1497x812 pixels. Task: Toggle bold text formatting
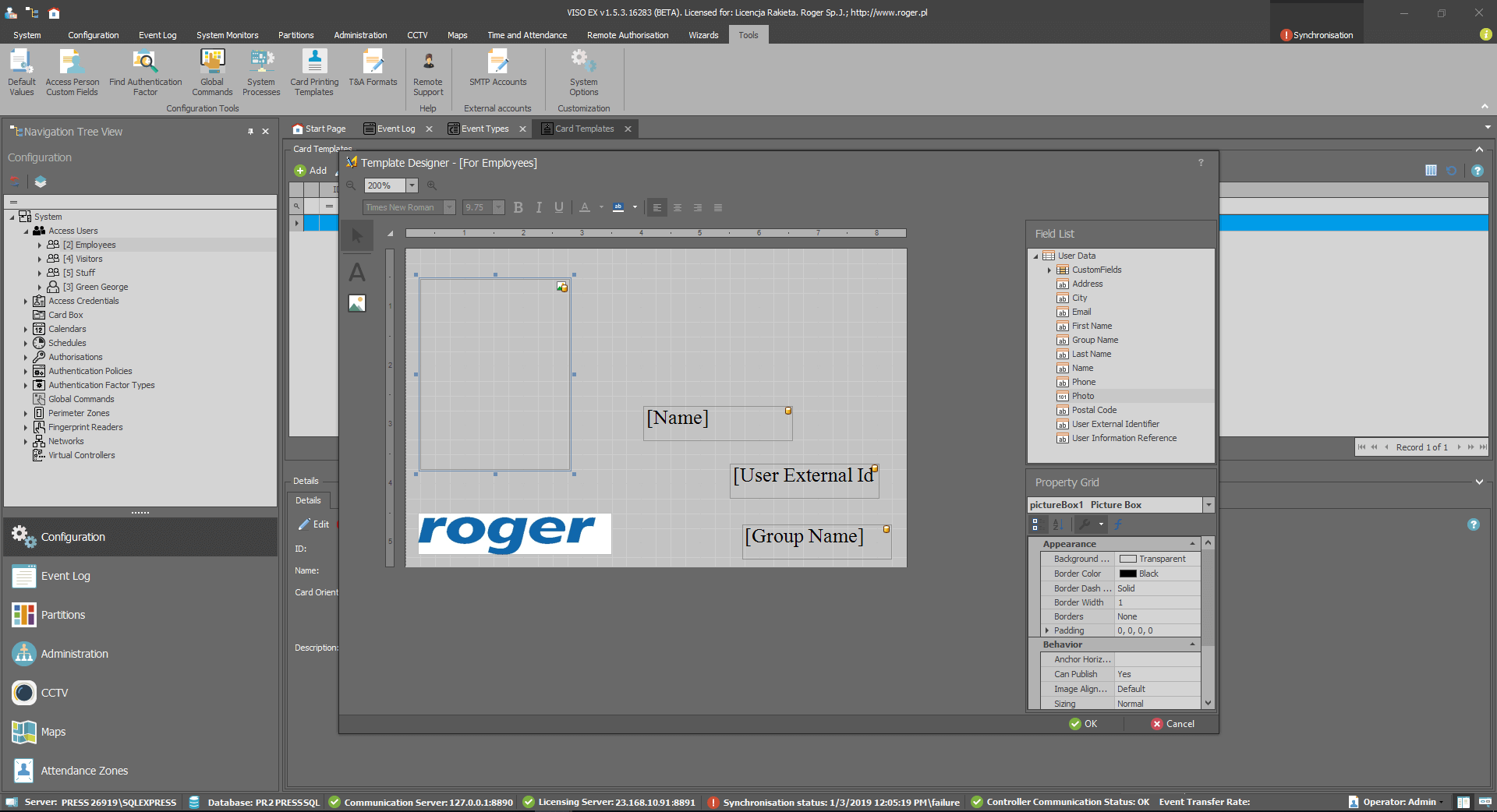(x=518, y=207)
